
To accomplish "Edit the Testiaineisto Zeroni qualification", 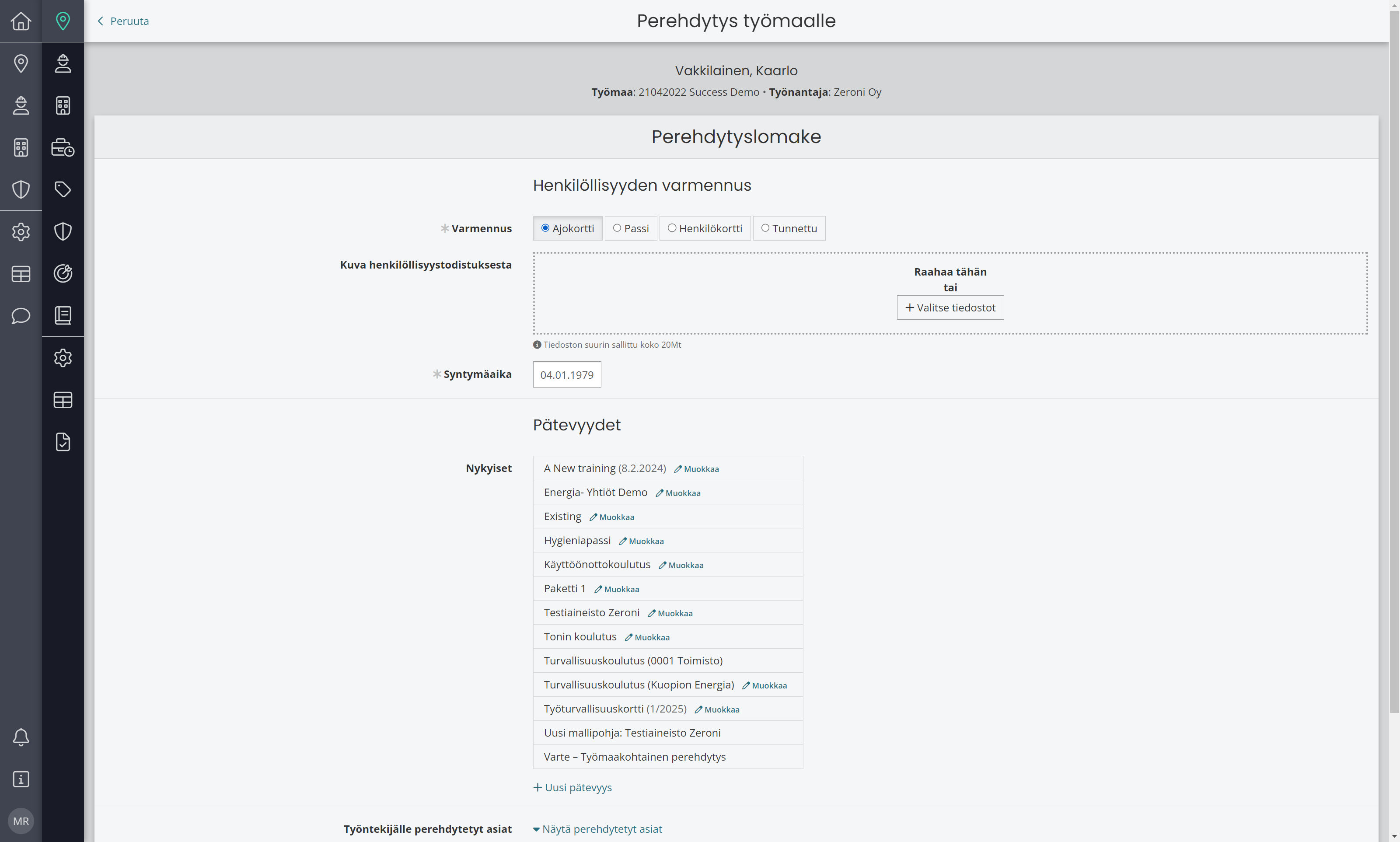I will click(670, 614).
